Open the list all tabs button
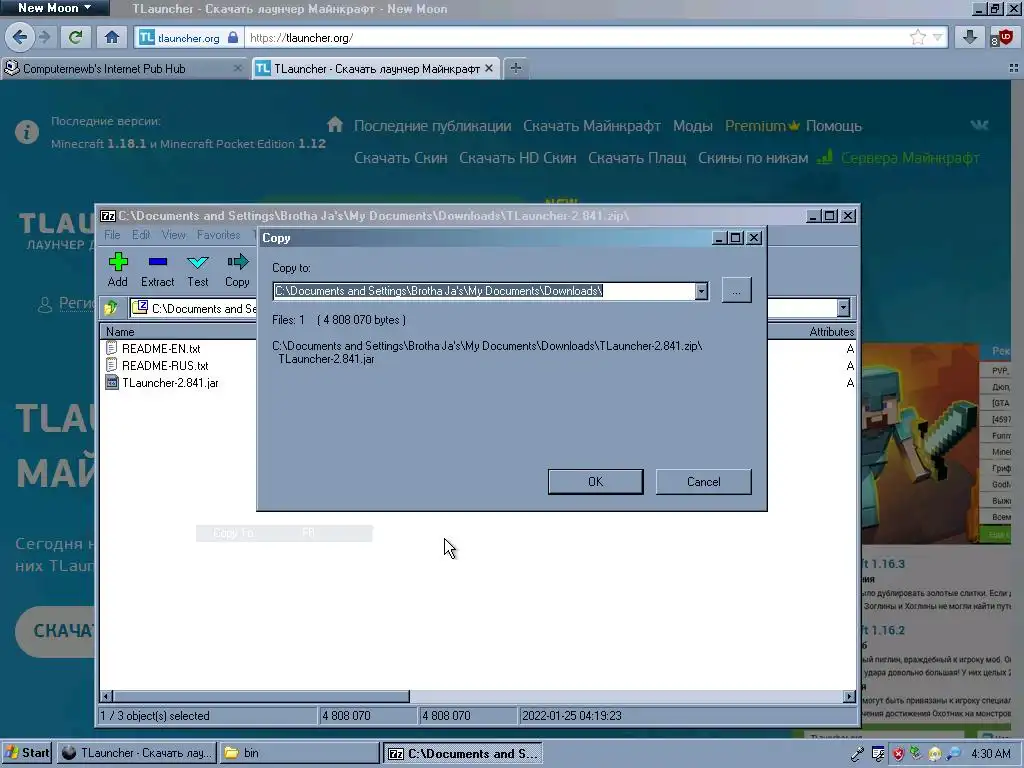 (x=1014, y=68)
